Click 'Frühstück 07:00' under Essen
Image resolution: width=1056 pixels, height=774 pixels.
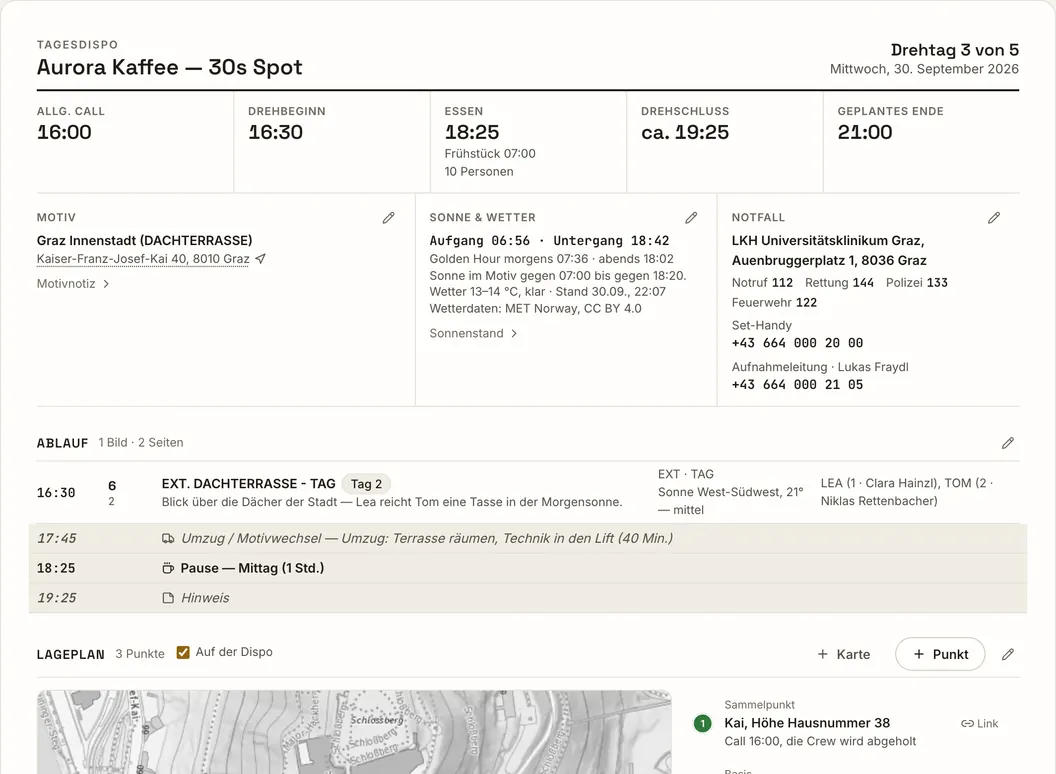[x=490, y=154]
